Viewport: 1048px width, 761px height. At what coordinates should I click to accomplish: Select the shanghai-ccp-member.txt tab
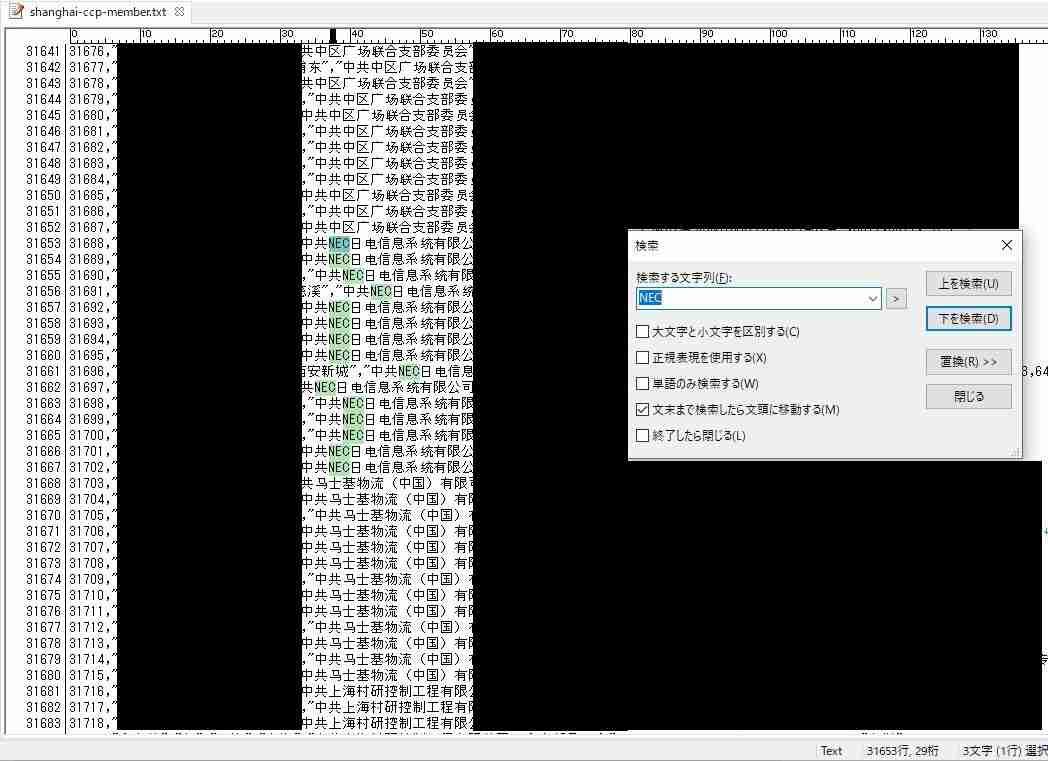pyautogui.click(x=98, y=11)
